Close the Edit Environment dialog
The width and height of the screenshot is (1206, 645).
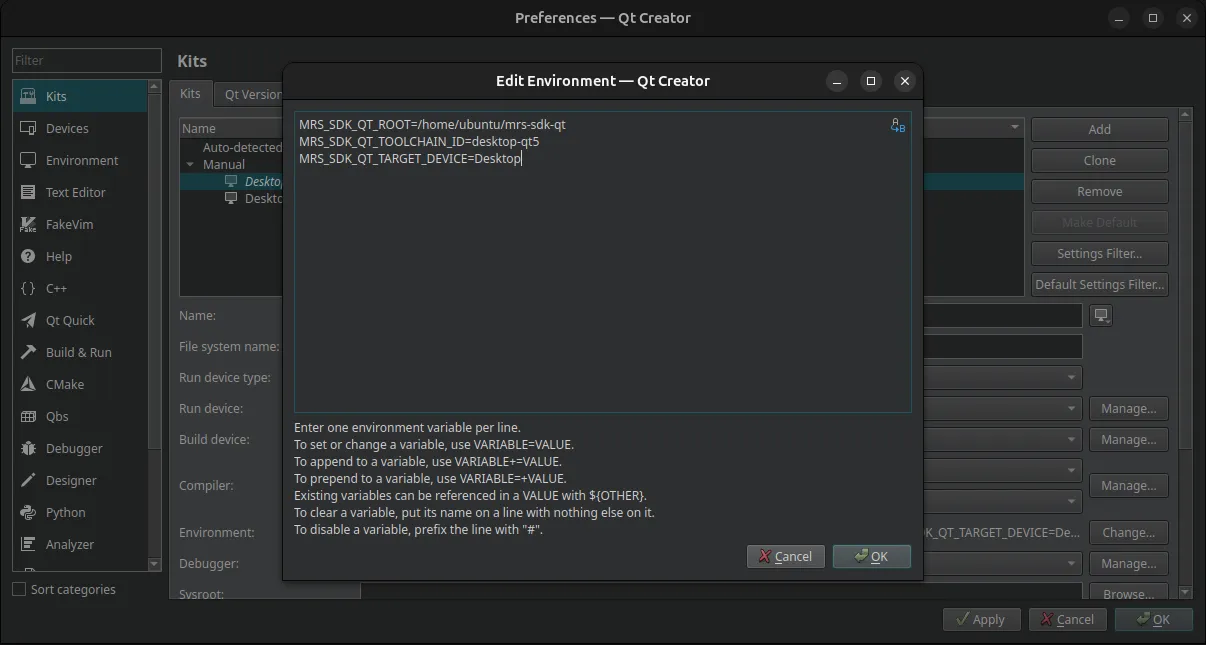tap(905, 81)
